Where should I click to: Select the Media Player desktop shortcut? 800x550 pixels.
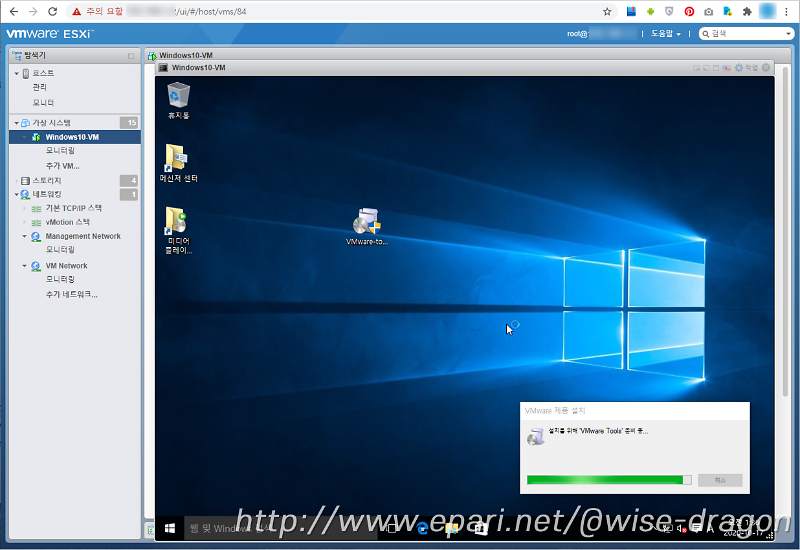[x=179, y=231]
